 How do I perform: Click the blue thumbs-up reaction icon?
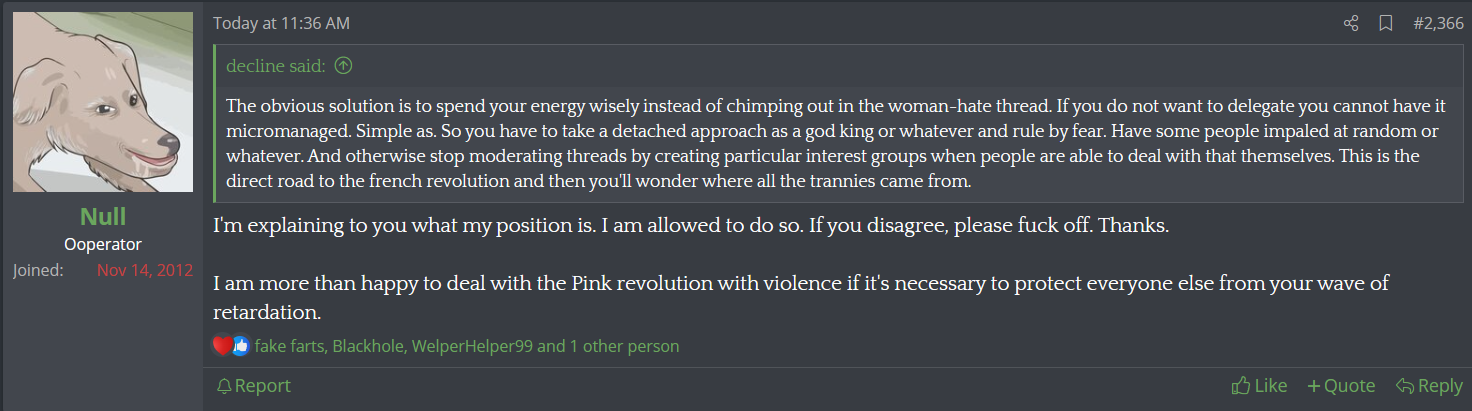click(241, 346)
